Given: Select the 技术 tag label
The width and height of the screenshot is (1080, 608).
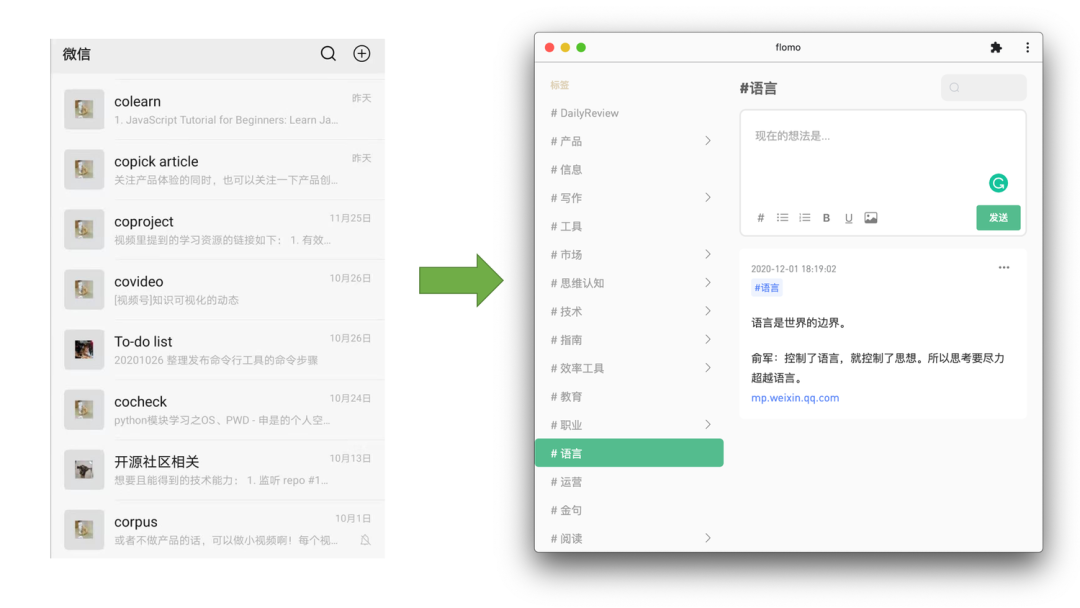Looking at the screenshot, I should coord(566,311).
